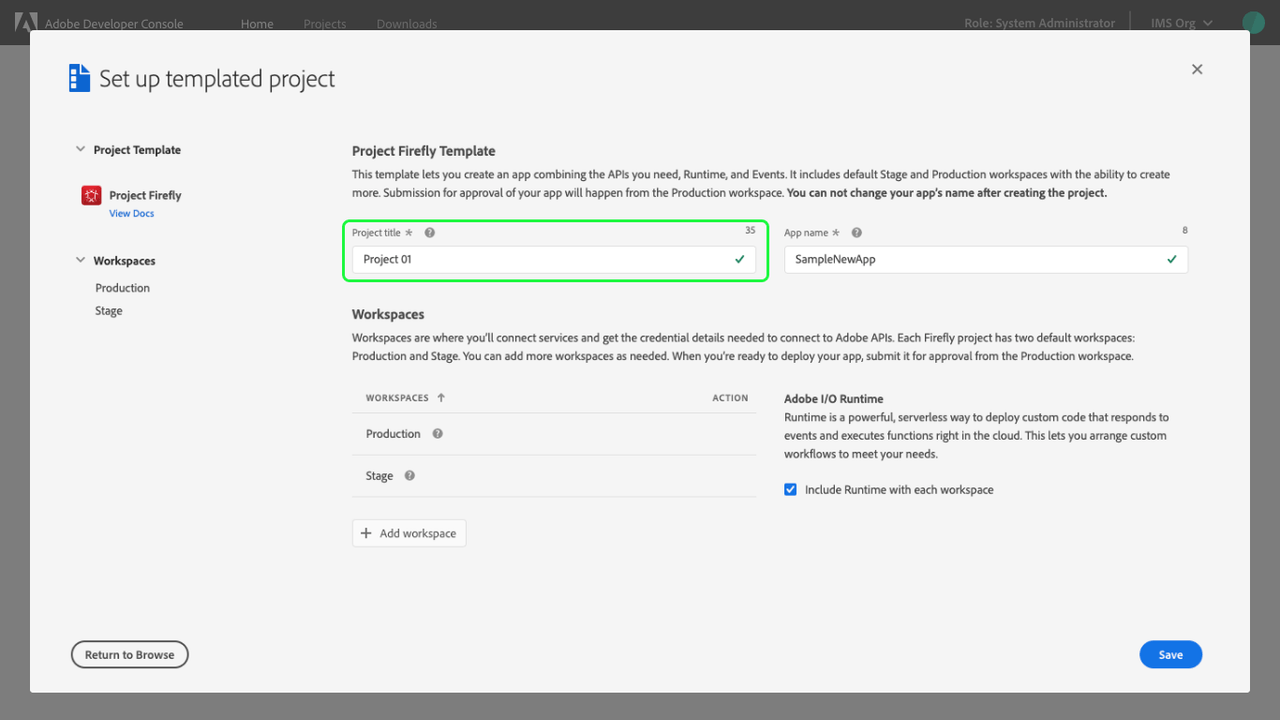The width and height of the screenshot is (1280, 720).
Task: Collapse the Workspaces sidebar section
Action: 80,261
